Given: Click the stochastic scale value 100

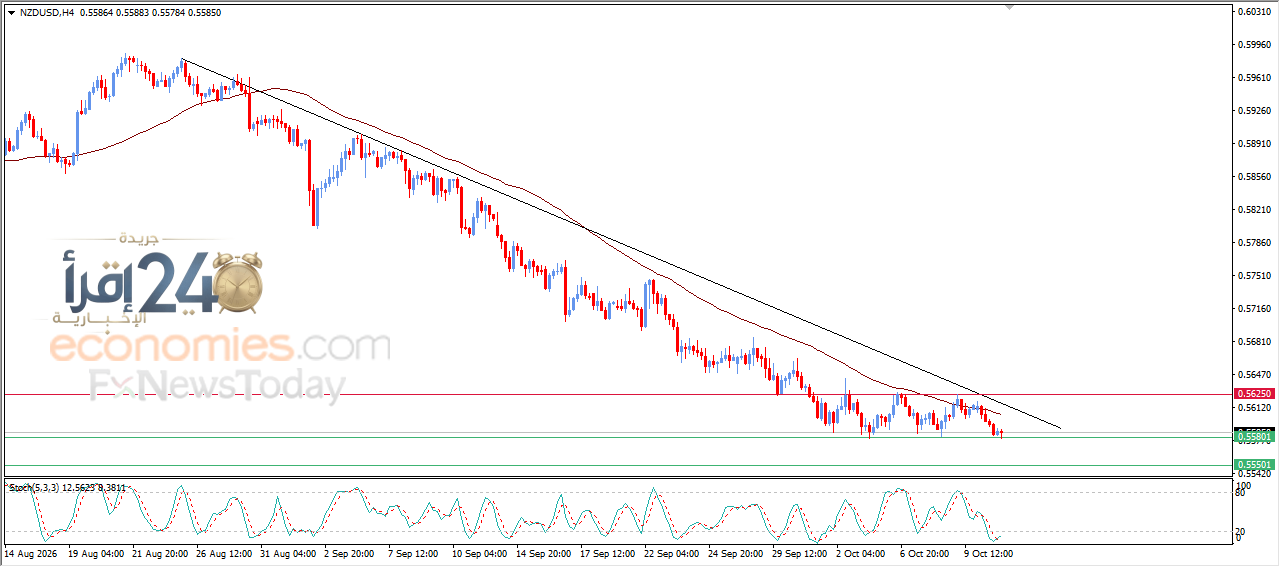Looking at the screenshot, I should 1244,485.
